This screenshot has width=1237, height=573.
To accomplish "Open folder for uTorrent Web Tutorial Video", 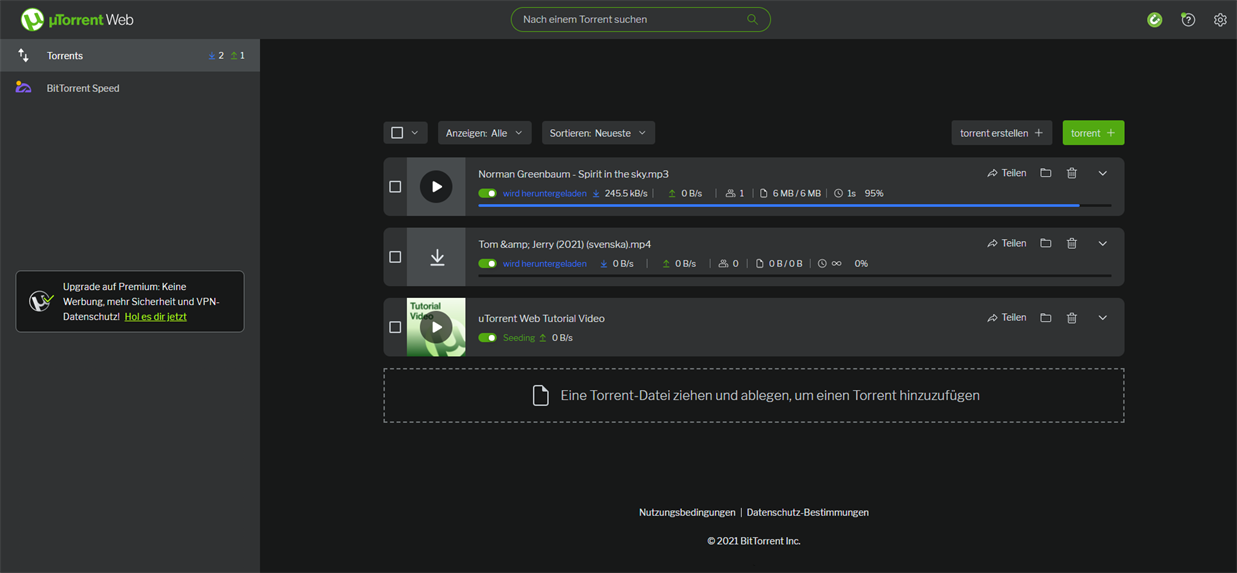I will [1046, 317].
